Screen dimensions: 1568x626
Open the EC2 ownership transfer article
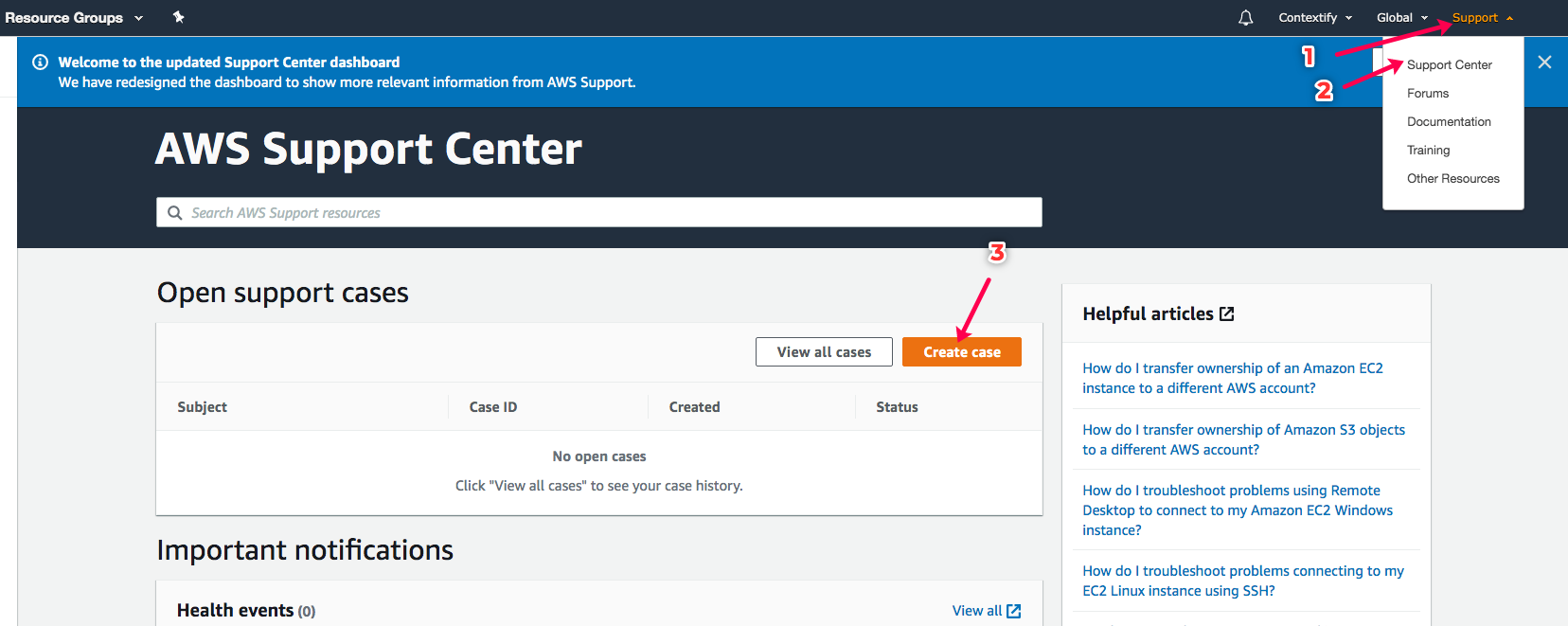[x=1232, y=379]
